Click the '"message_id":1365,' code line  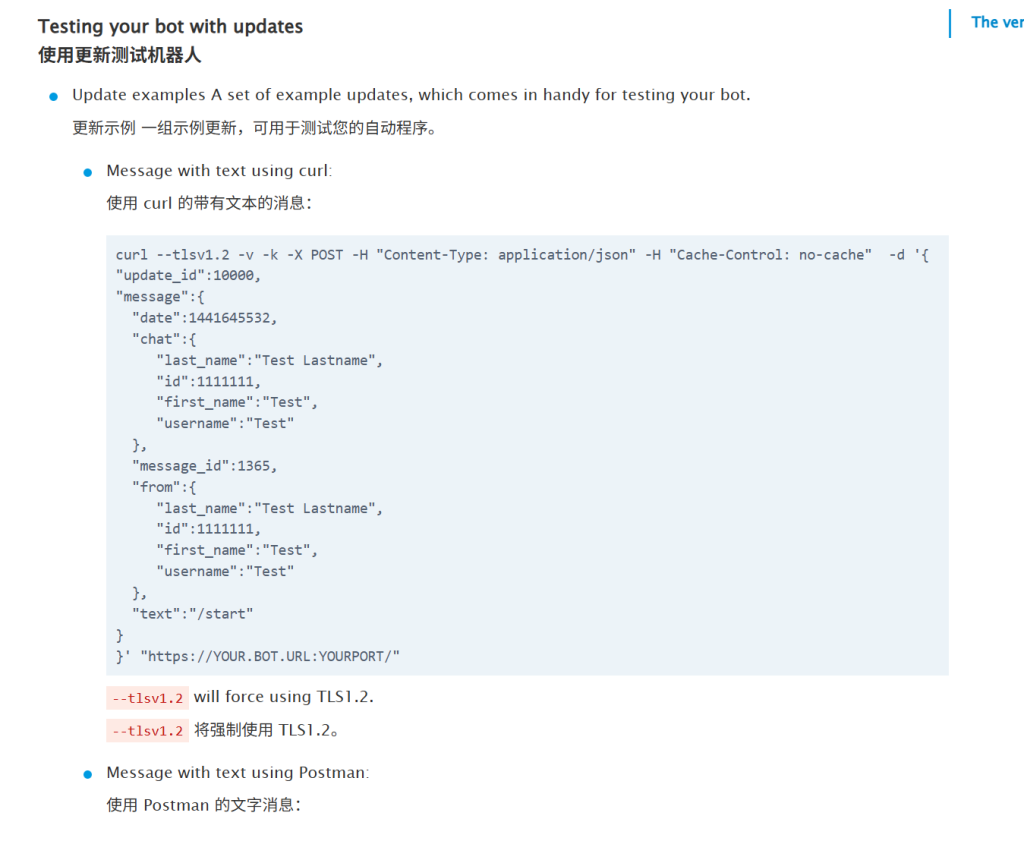(204, 466)
